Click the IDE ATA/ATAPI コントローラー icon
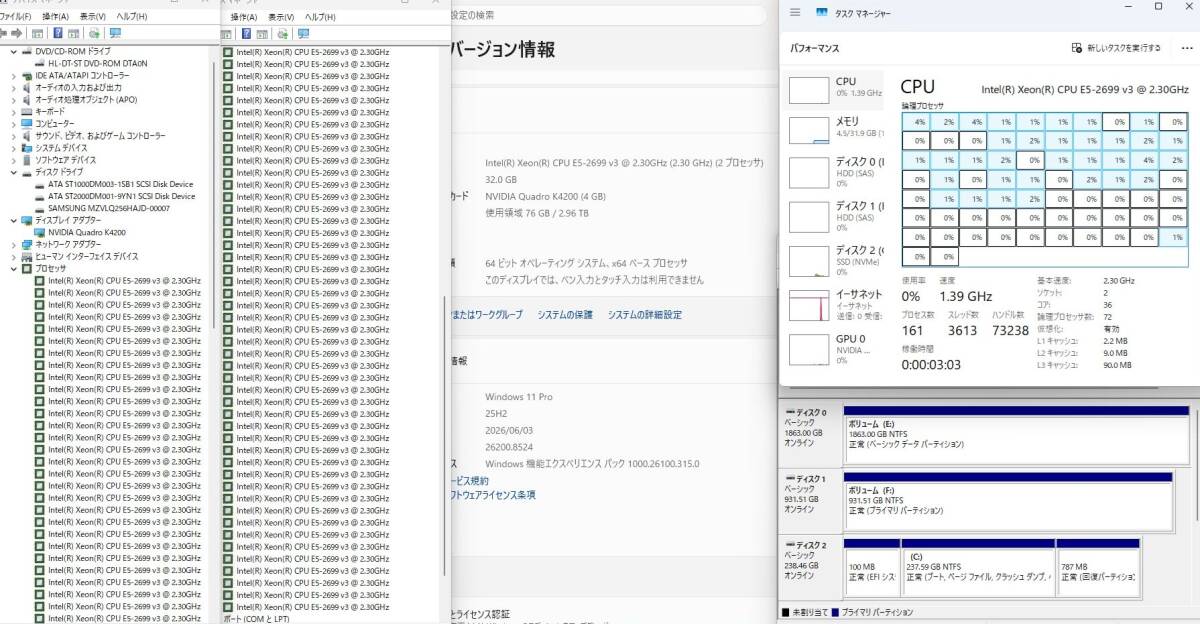 (x=27, y=75)
